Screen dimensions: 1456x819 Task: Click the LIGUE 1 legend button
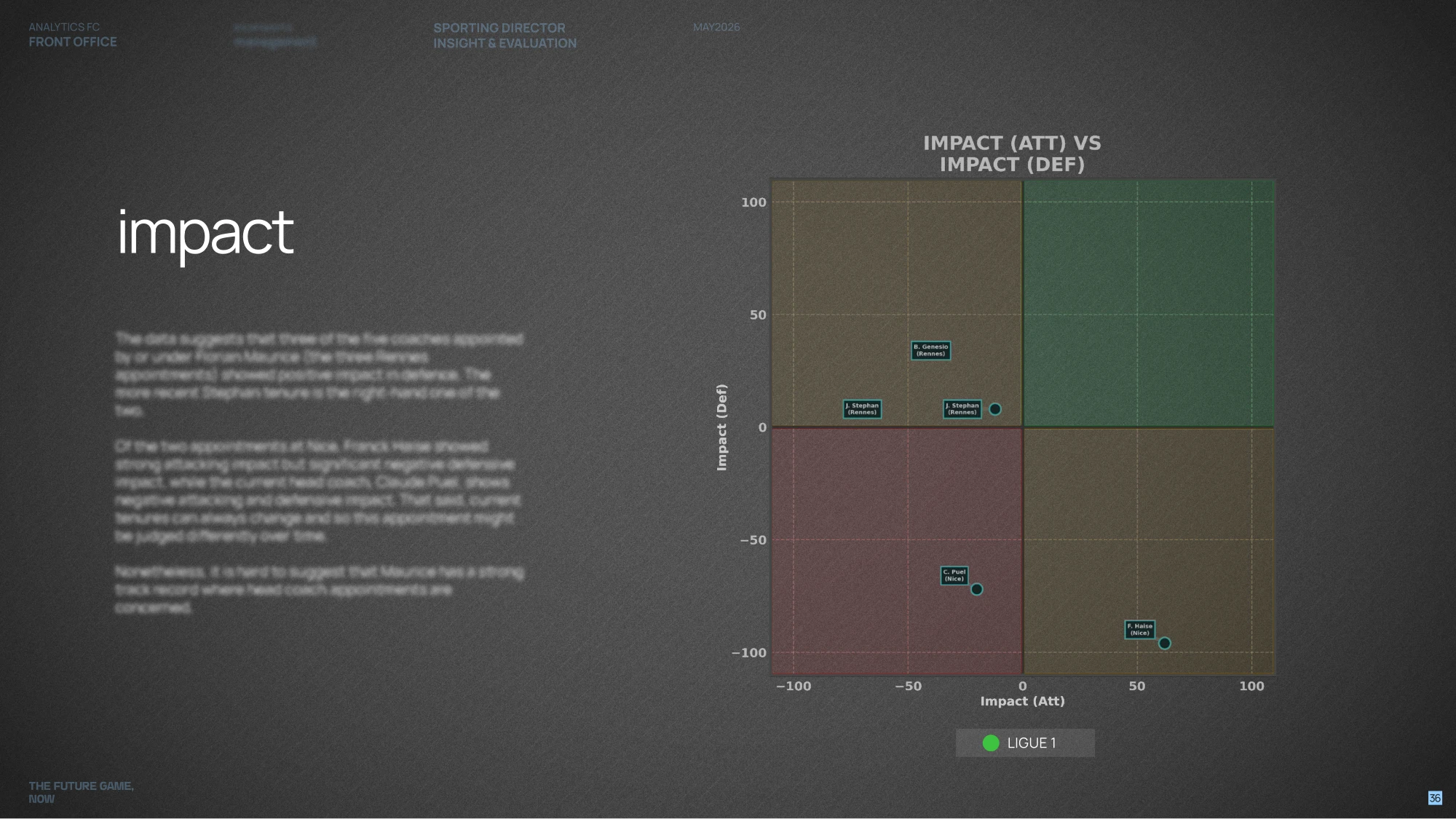click(x=1025, y=743)
